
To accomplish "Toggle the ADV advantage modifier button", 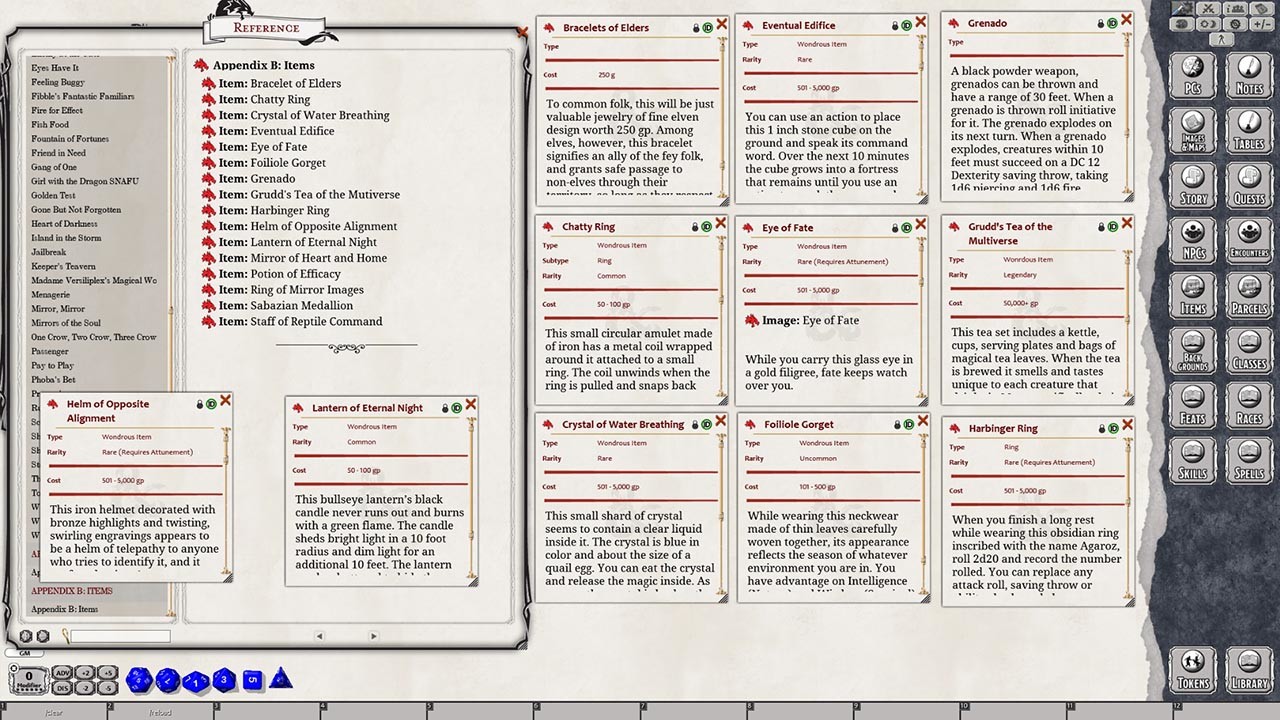I will point(62,673).
